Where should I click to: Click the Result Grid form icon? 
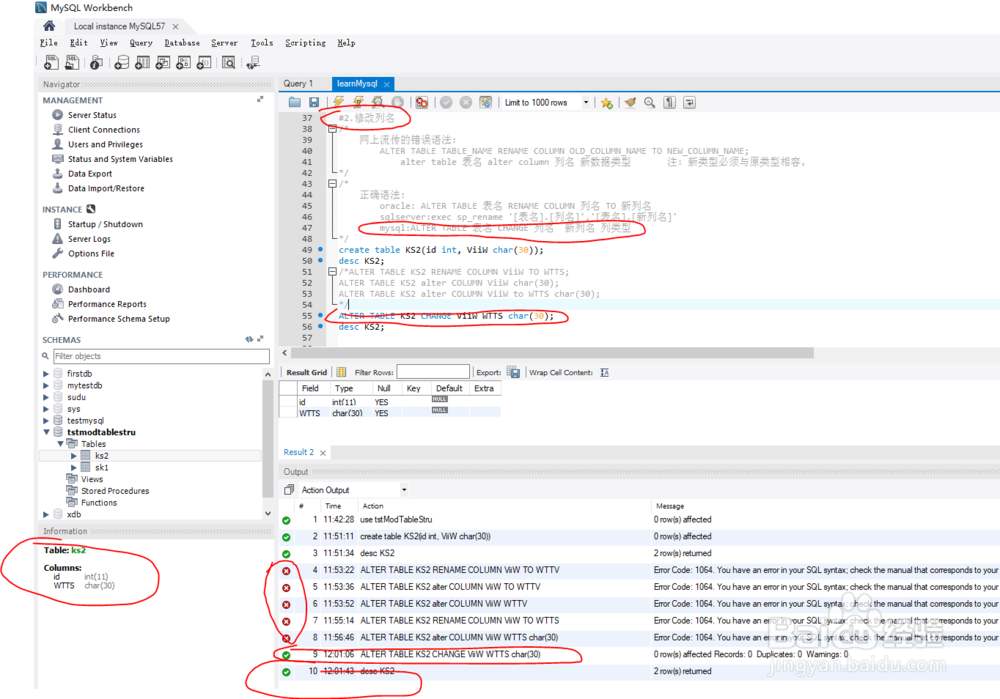341,372
